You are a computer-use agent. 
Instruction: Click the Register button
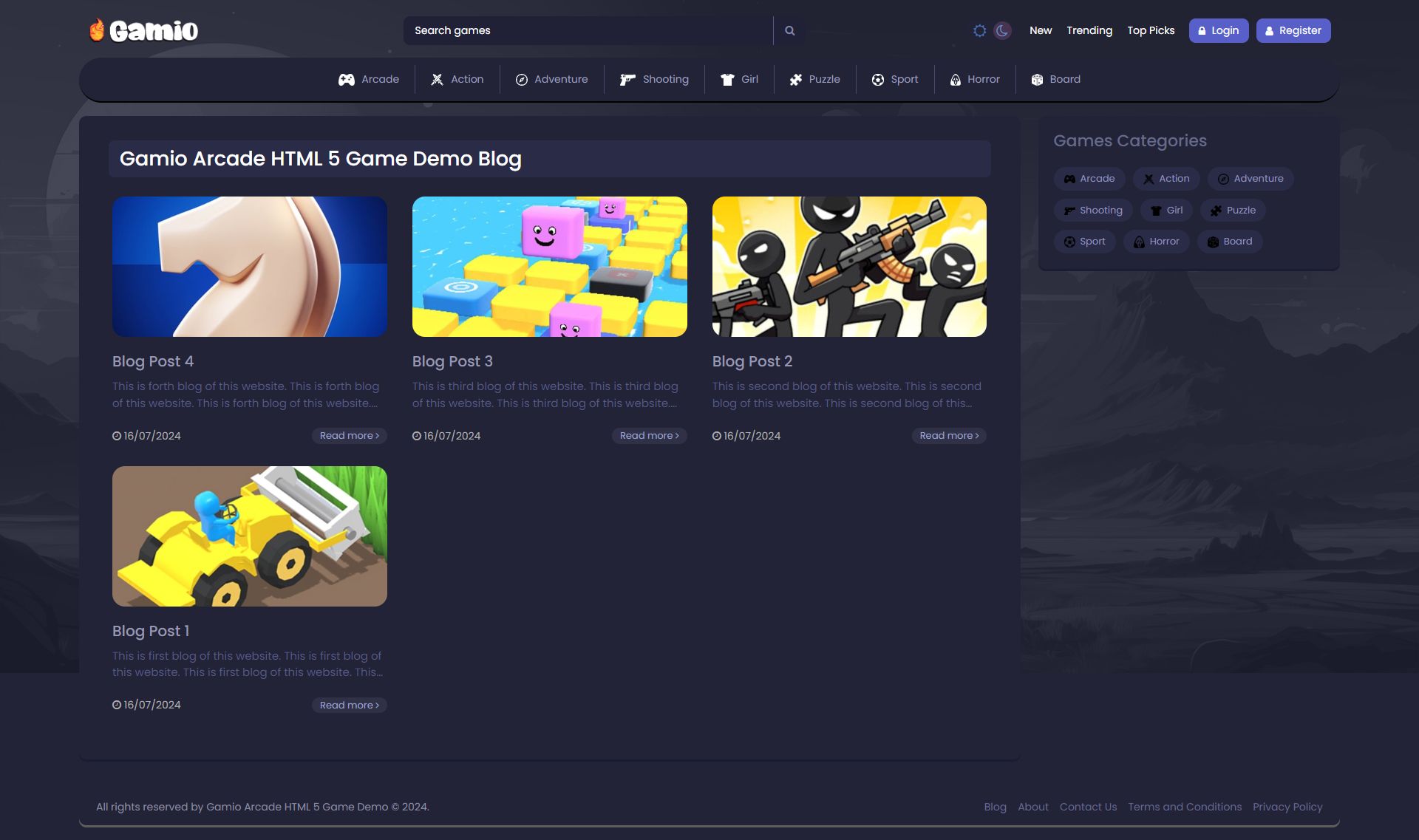[x=1293, y=30]
